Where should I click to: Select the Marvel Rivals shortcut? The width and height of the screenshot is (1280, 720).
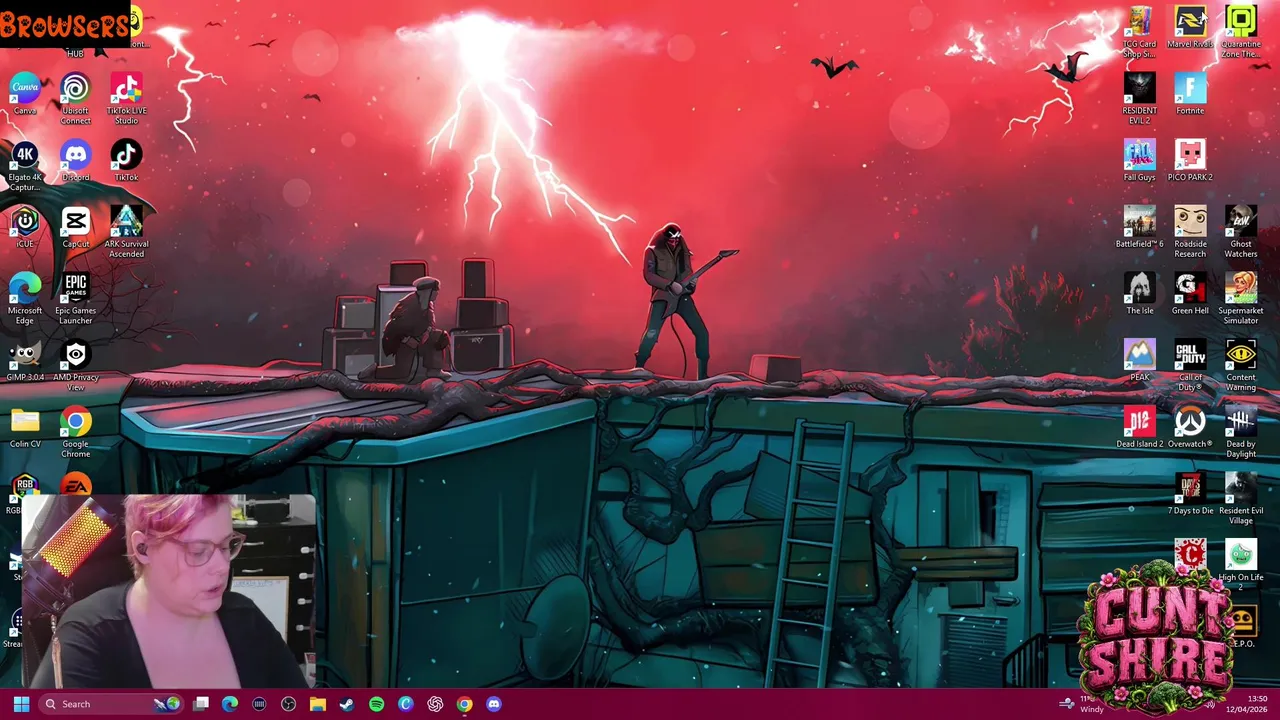click(1190, 27)
